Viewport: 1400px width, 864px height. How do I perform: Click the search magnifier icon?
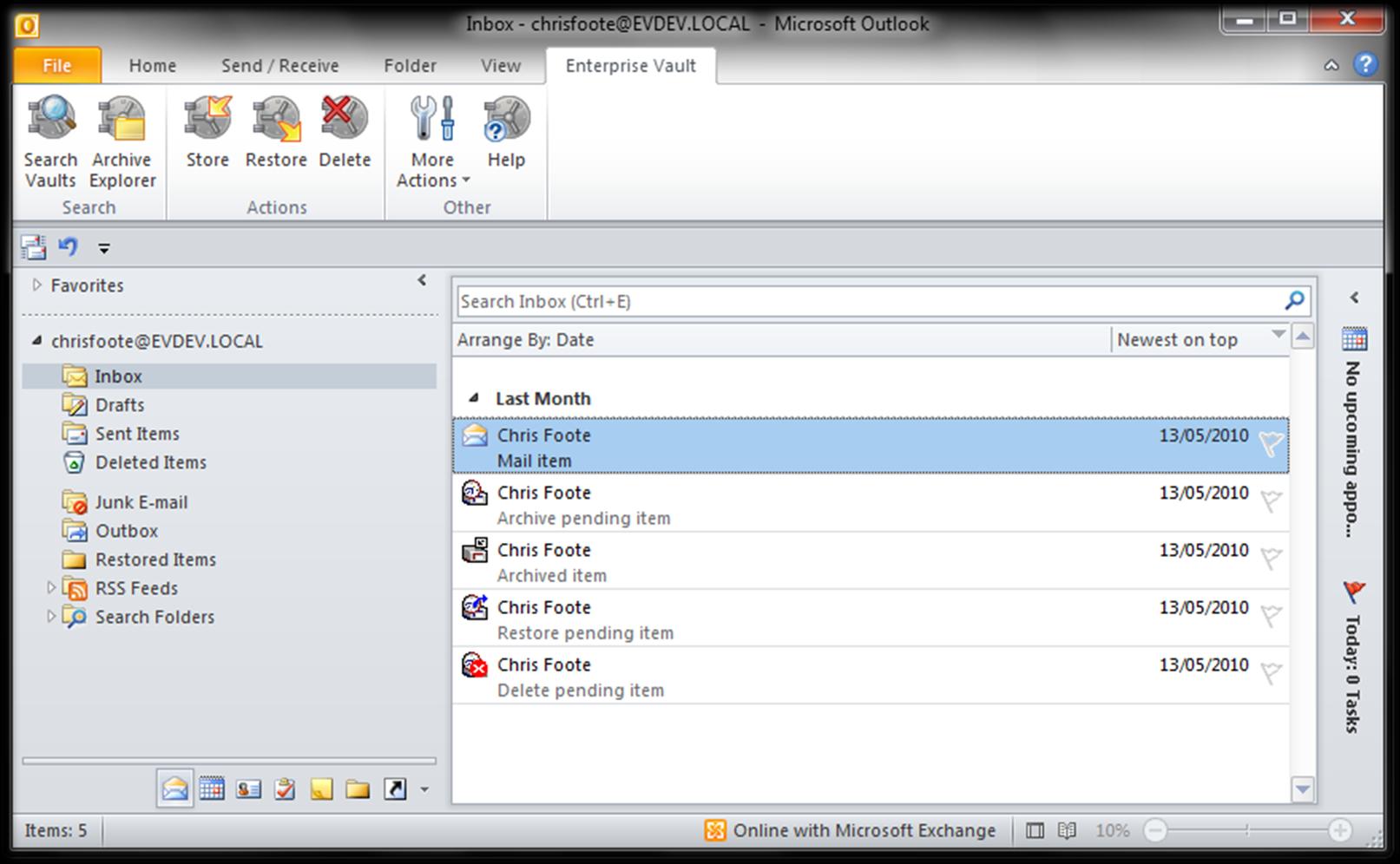tap(1294, 301)
